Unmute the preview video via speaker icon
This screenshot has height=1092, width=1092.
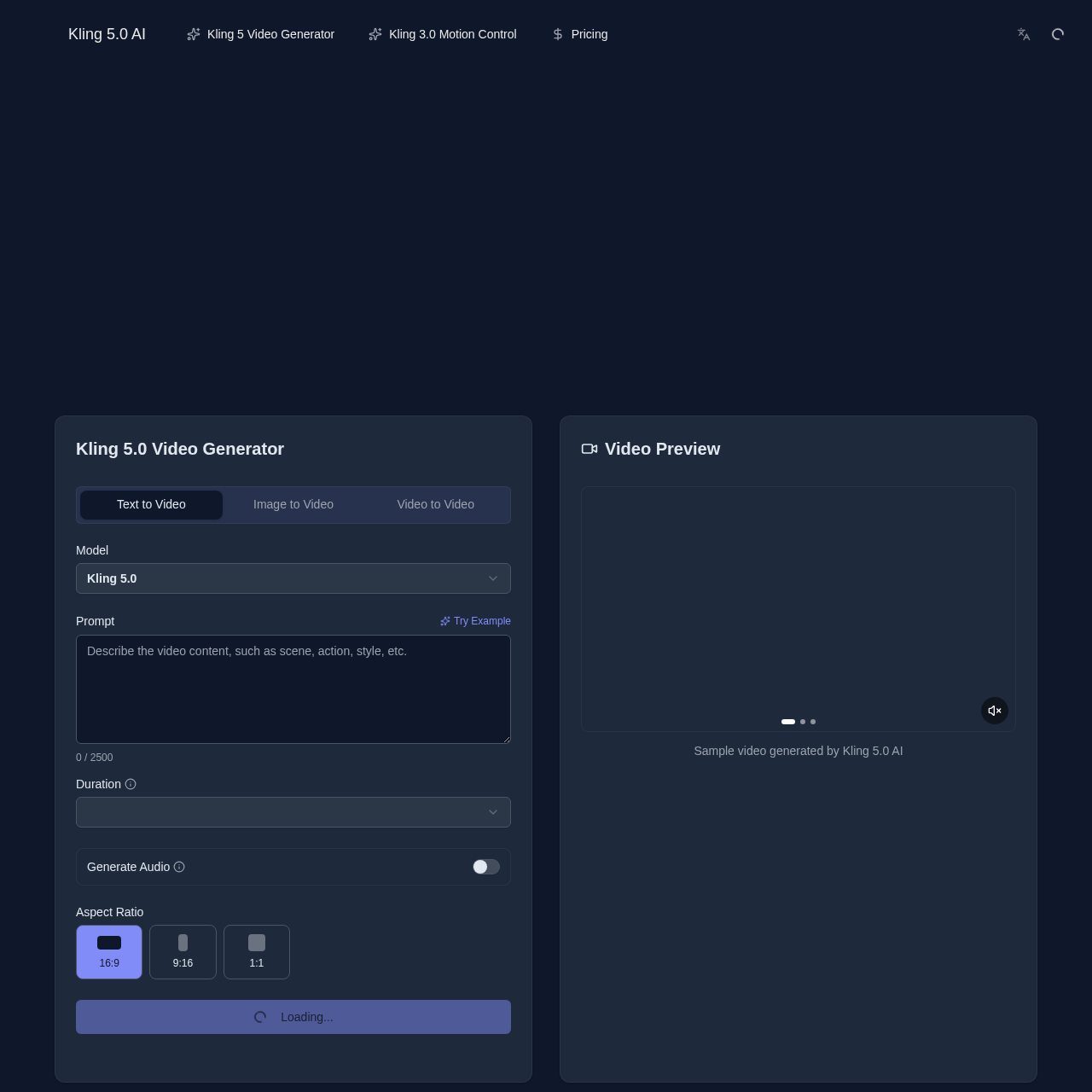[994, 711]
